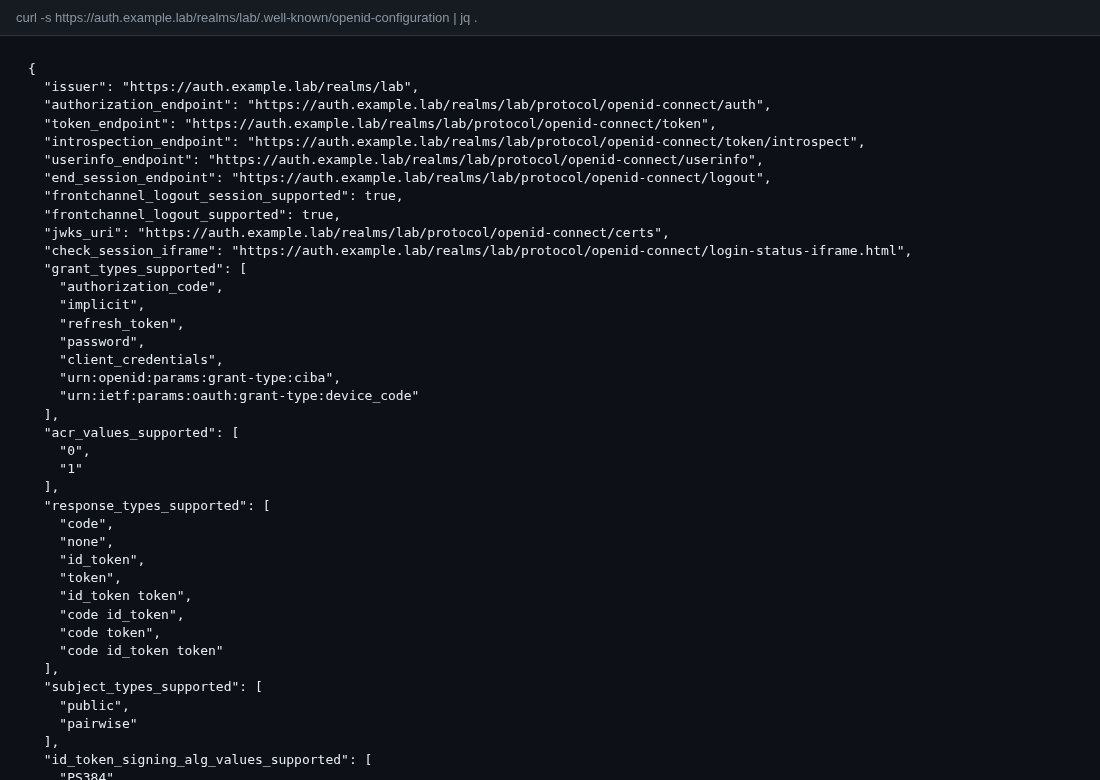Screen dimensions: 1100x780
Task: Select the acr value "1"
Action: coord(71,468)
